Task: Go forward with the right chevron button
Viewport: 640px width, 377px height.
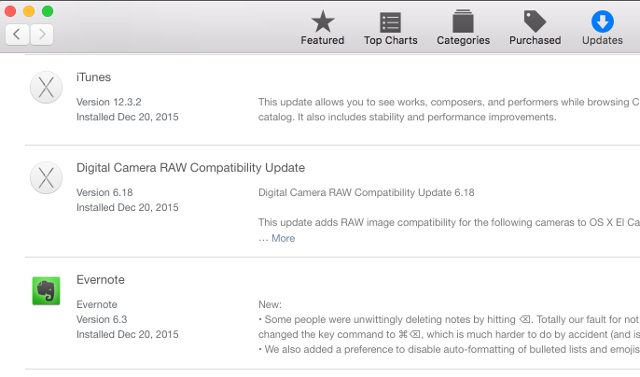Action: (41, 34)
